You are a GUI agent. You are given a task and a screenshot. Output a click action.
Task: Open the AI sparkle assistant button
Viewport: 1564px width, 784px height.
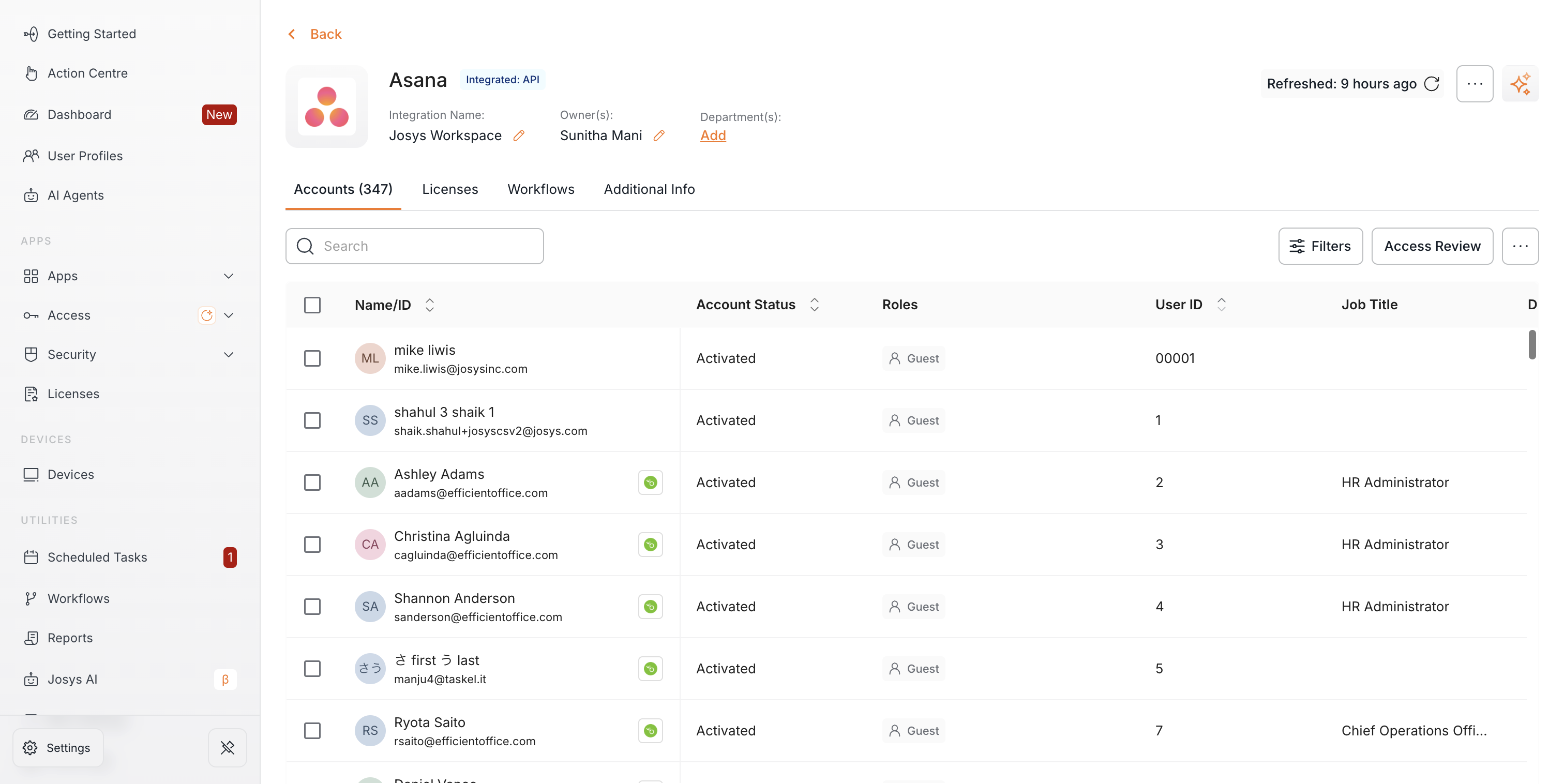(x=1520, y=84)
